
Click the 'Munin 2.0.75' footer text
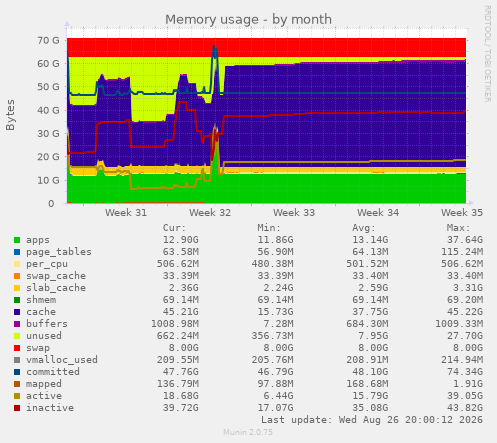point(248,432)
